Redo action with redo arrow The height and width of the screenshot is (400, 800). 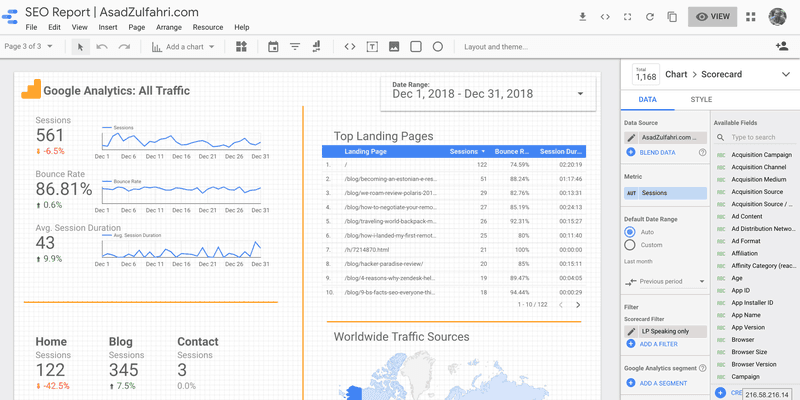124,47
